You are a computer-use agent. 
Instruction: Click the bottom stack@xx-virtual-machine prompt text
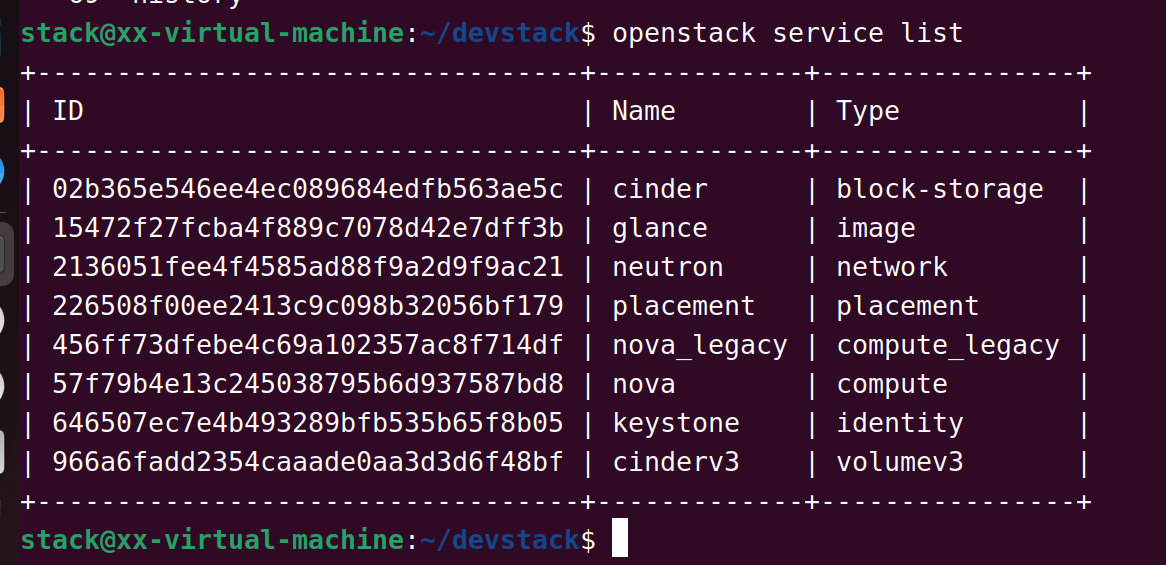(x=212, y=540)
